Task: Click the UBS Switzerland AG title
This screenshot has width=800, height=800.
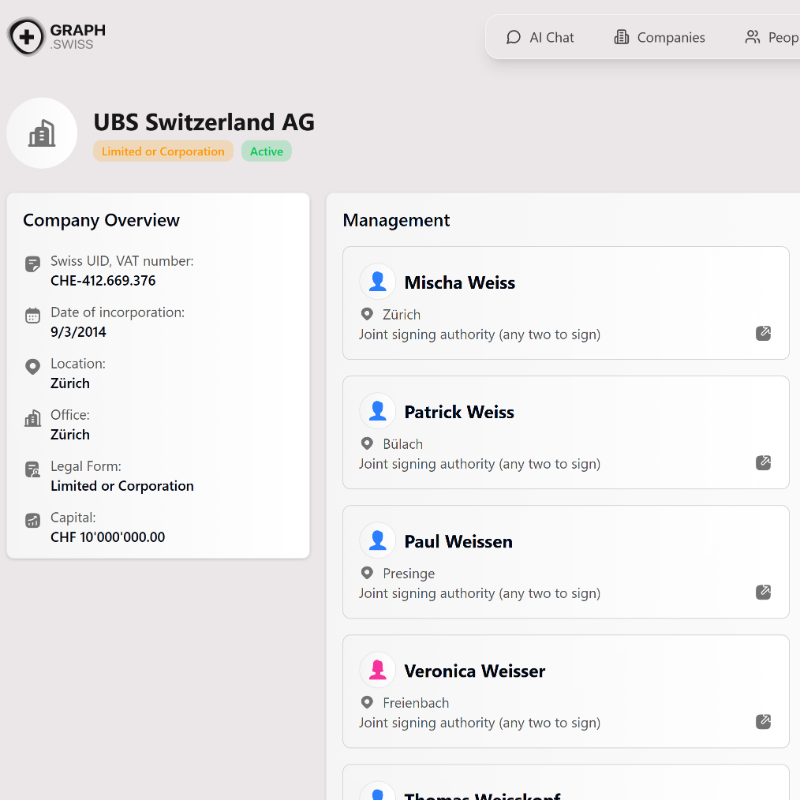Action: coord(204,122)
